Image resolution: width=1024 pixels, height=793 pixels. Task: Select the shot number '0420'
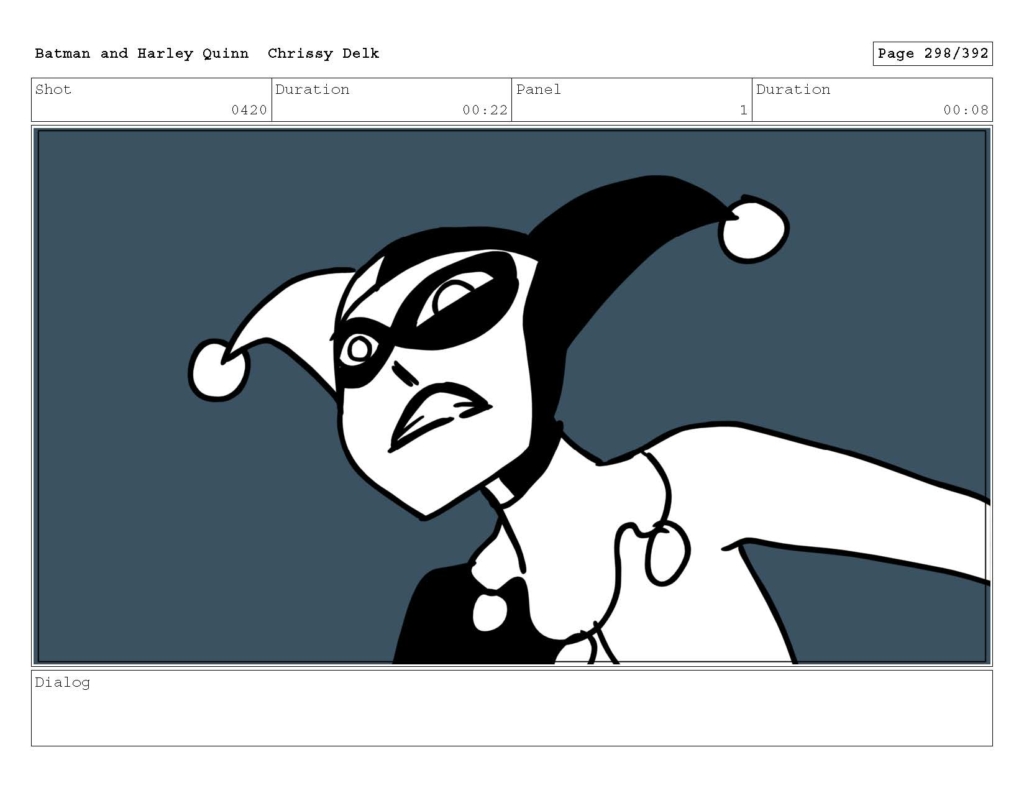pos(249,110)
